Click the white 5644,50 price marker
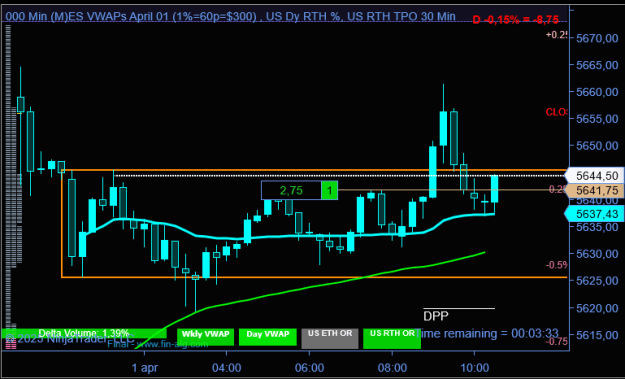The width and height of the screenshot is (625, 379). [595, 176]
